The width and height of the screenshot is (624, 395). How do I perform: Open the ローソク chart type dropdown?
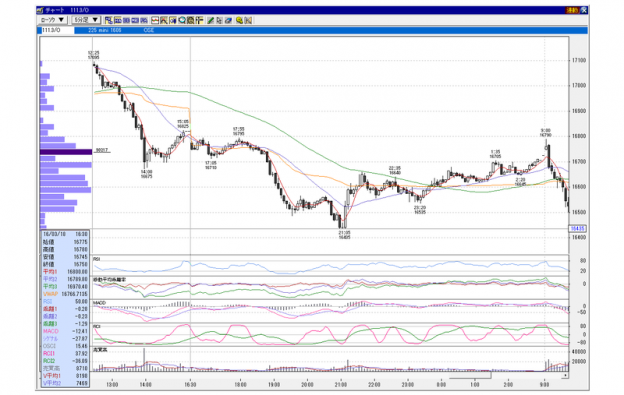click(52, 20)
